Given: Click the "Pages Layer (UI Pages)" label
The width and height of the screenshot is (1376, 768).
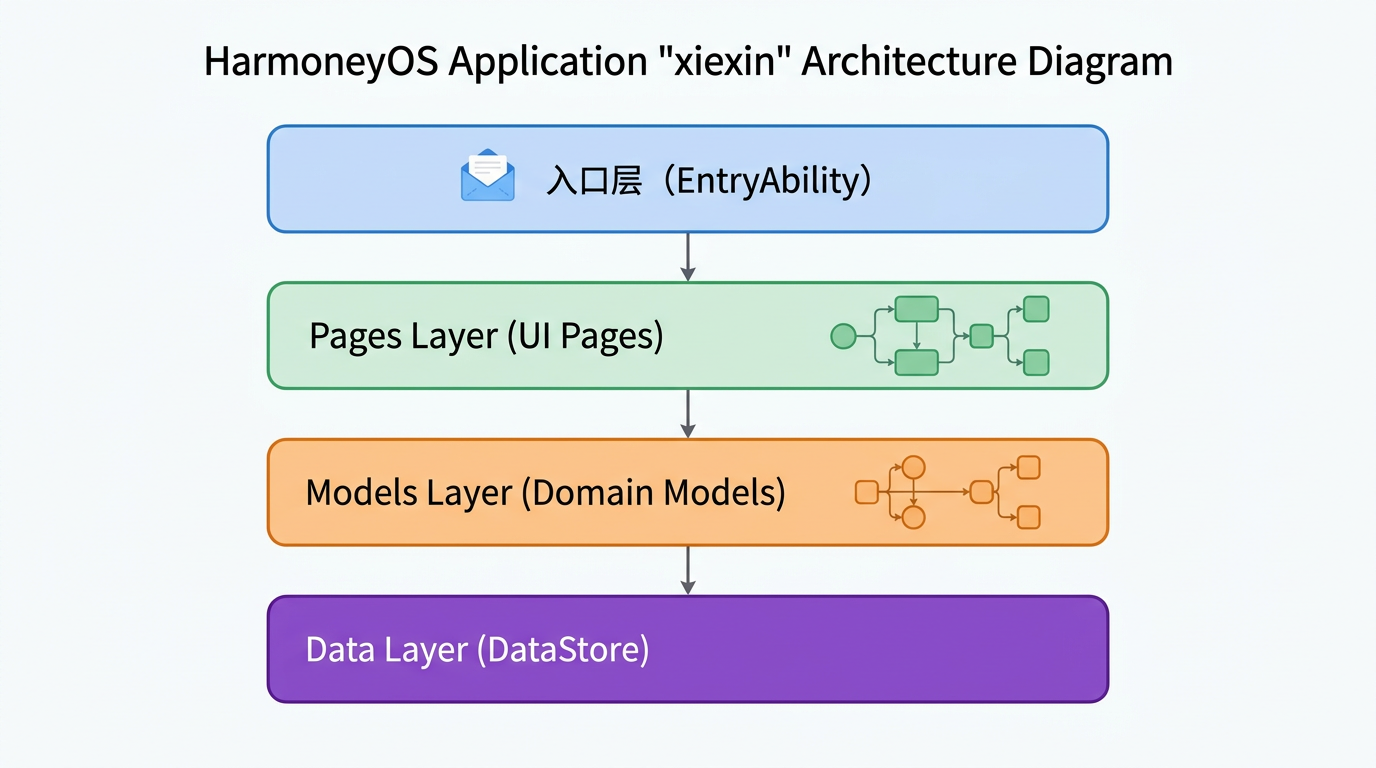Looking at the screenshot, I should pos(486,336).
